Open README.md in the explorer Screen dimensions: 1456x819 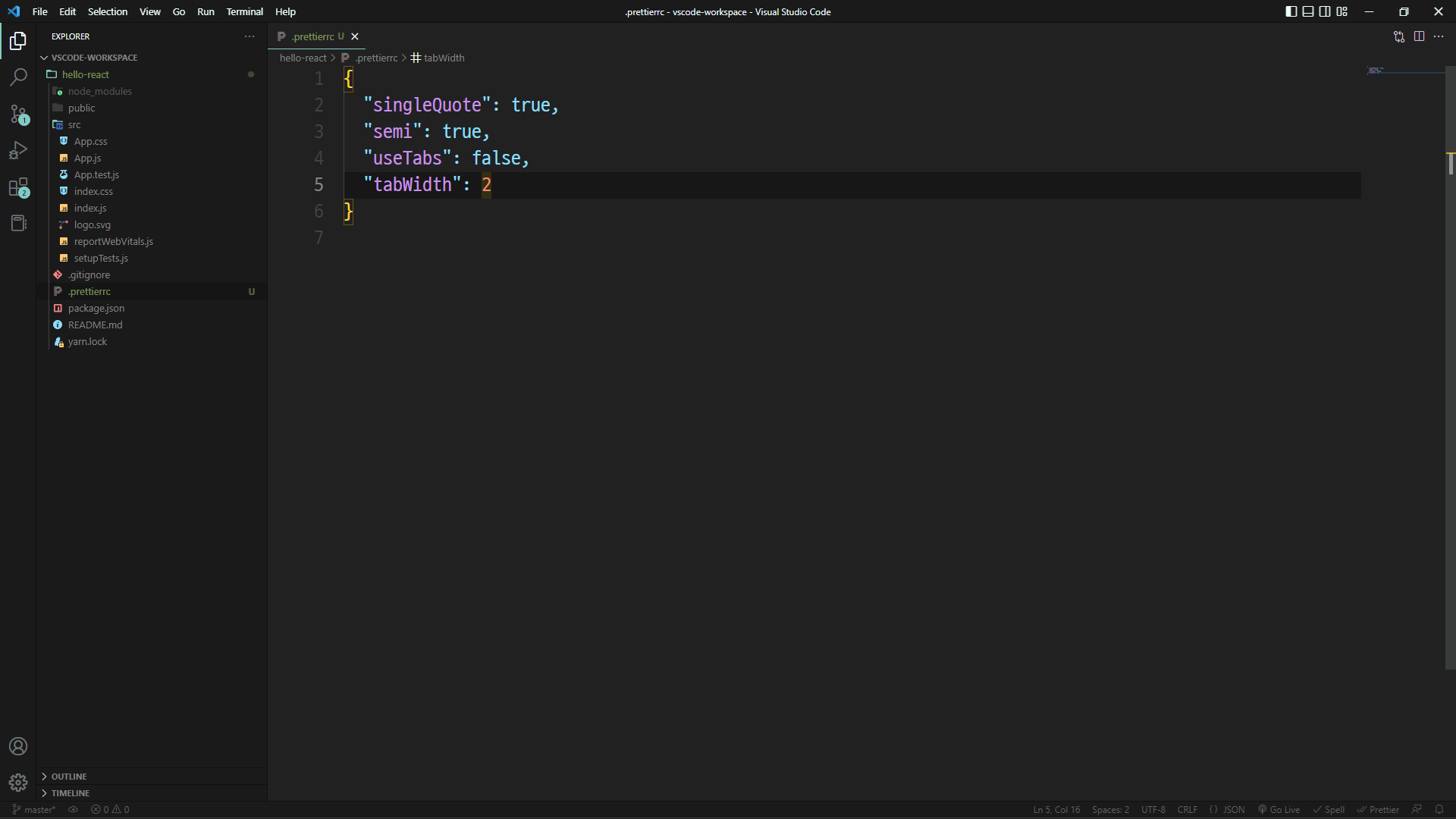click(x=152, y=325)
